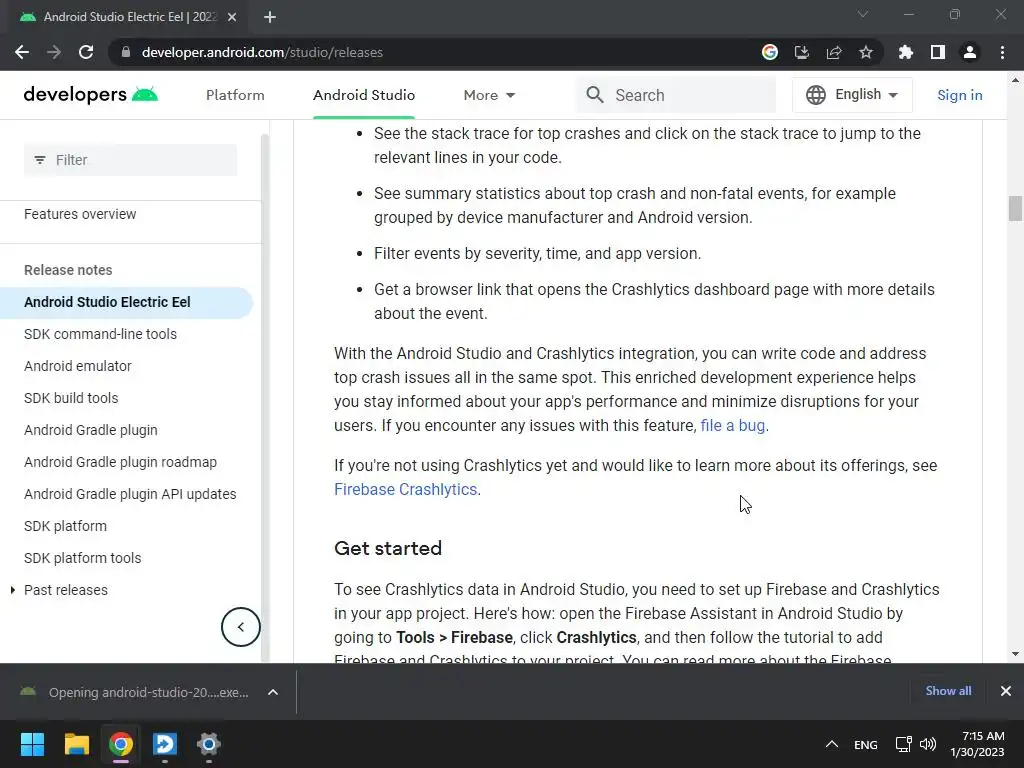
Task: Open Chrome extensions puzzle icon
Action: coord(905,52)
